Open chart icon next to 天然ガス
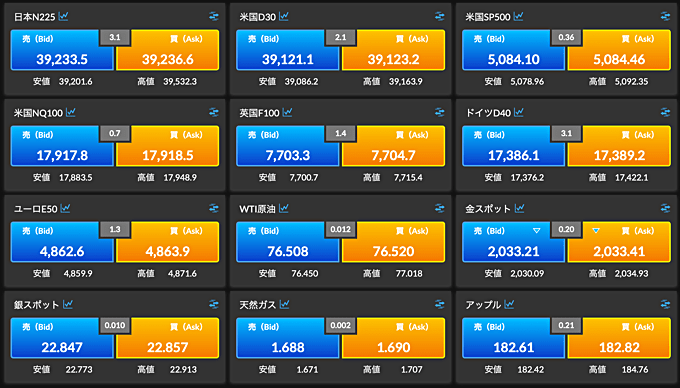Image resolution: width=680 pixels, height=388 pixels. coord(284,304)
